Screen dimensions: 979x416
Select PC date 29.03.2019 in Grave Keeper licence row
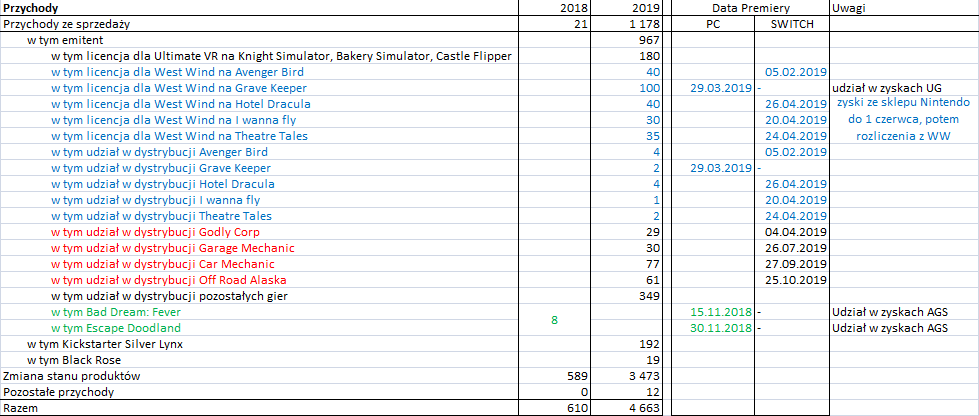720,88
